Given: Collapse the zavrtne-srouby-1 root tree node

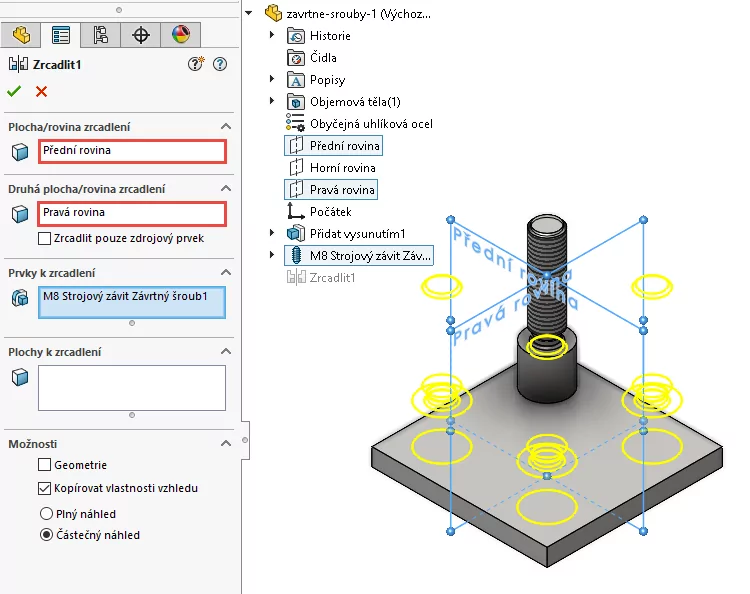Looking at the screenshot, I should pos(249,13).
